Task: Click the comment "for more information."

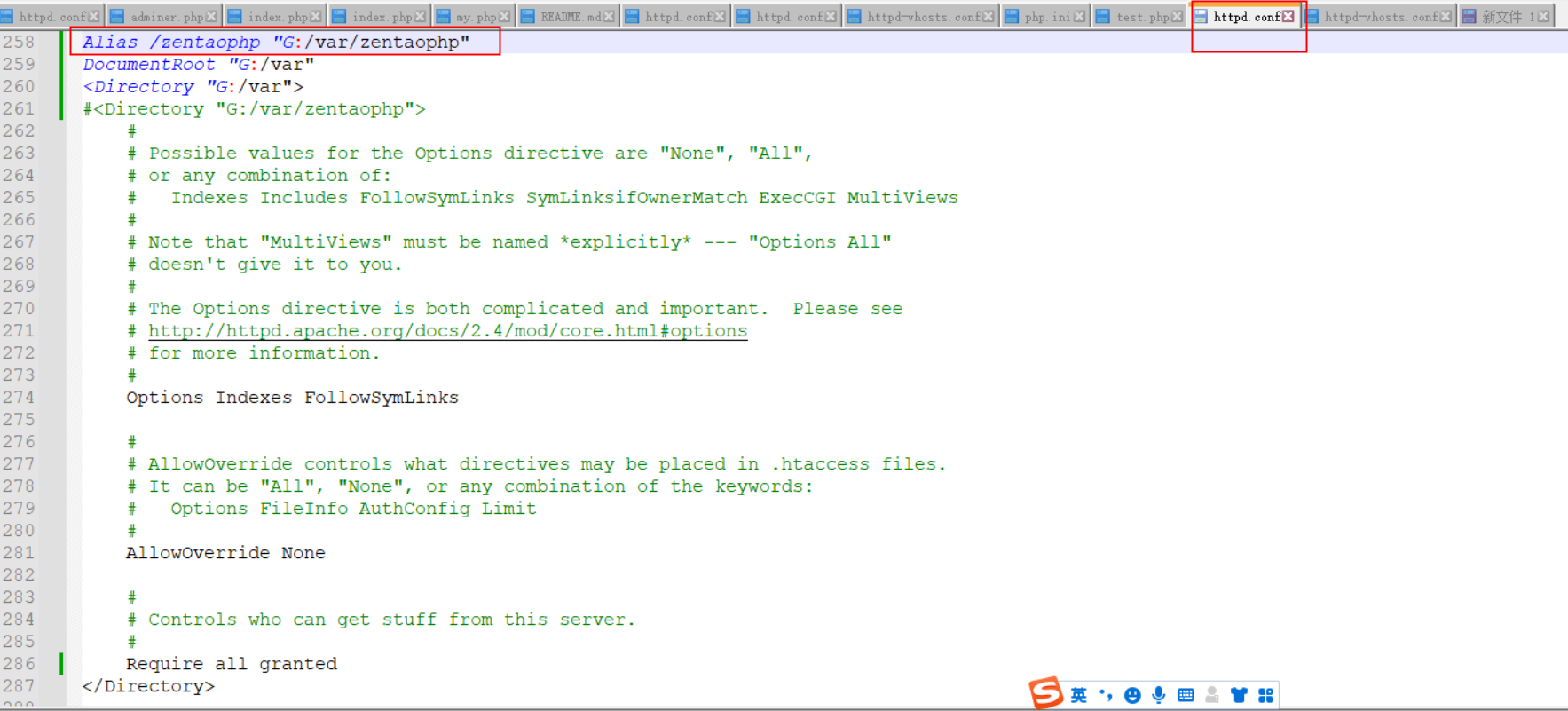Action: pos(253,353)
